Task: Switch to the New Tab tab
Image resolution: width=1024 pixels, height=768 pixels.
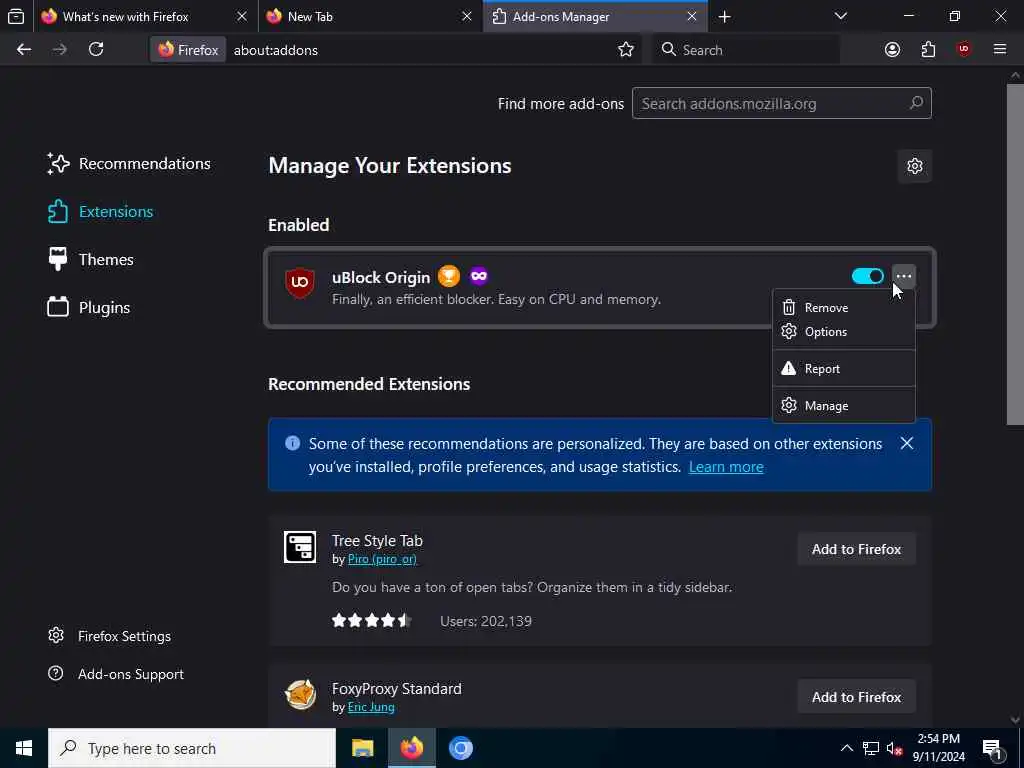Action: click(370, 16)
